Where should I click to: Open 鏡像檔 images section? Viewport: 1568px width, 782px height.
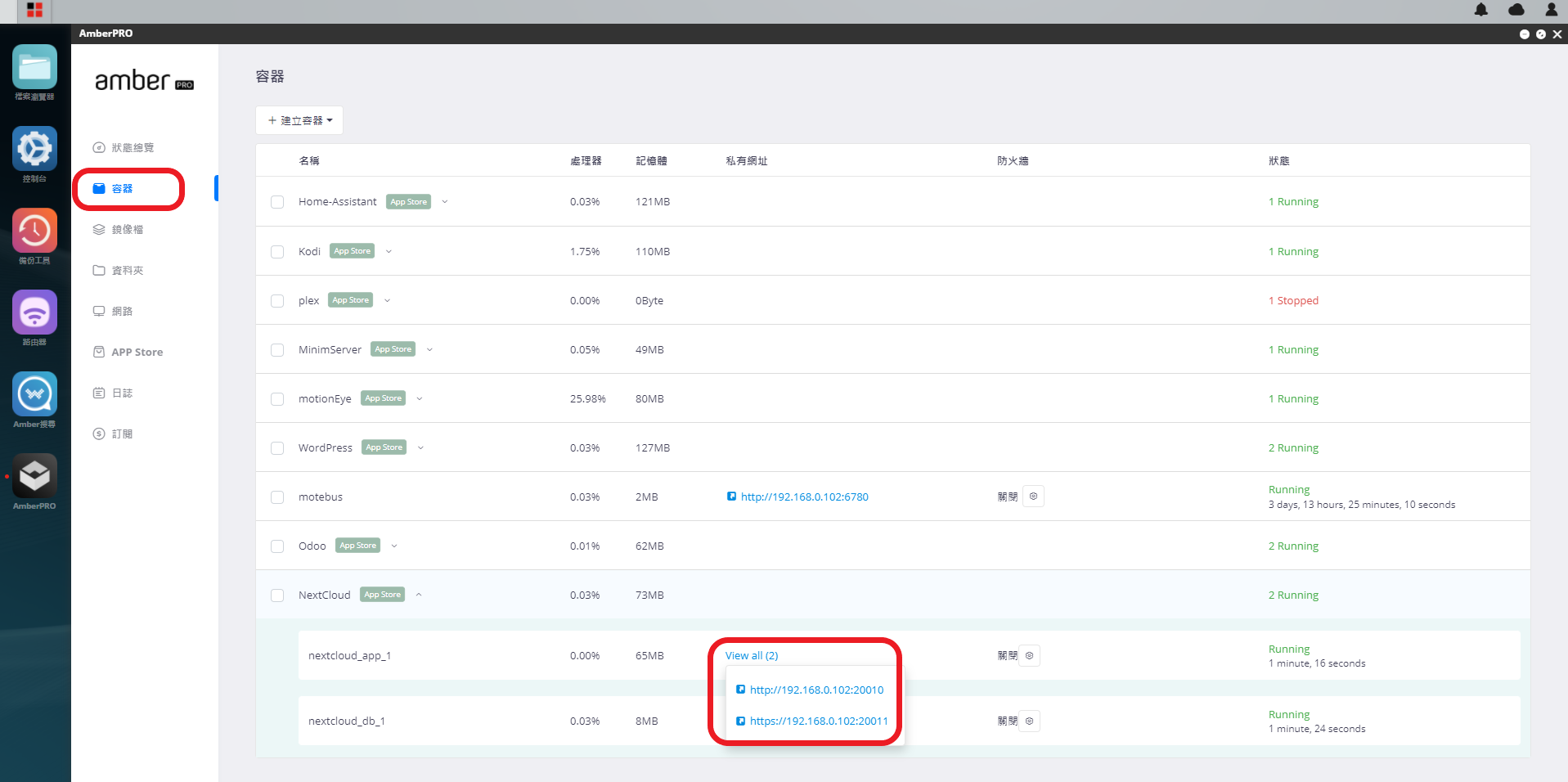(x=118, y=229)
